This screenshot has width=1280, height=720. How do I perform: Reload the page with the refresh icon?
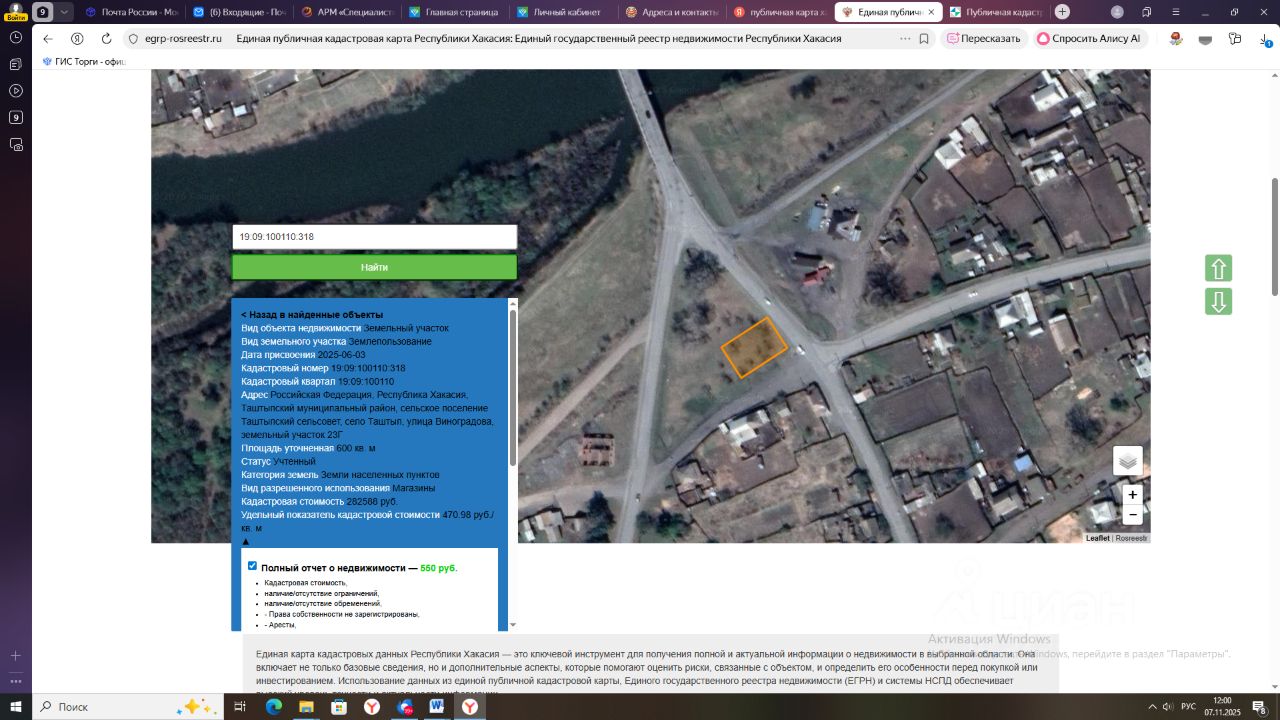(106, 38)
